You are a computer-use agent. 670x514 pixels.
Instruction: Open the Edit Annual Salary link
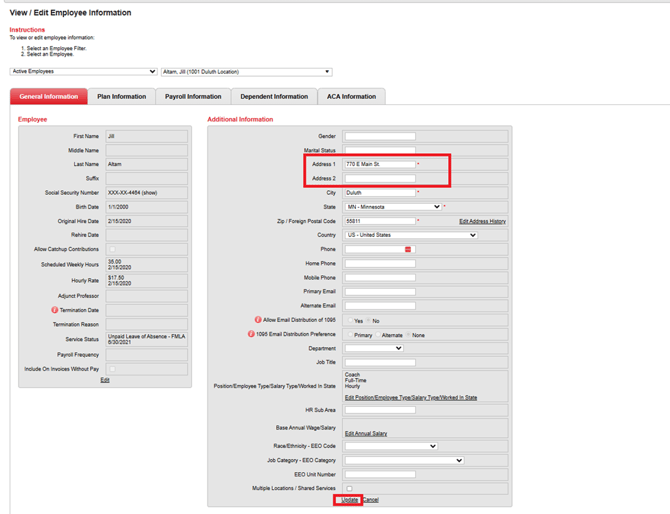coord(366,433)
